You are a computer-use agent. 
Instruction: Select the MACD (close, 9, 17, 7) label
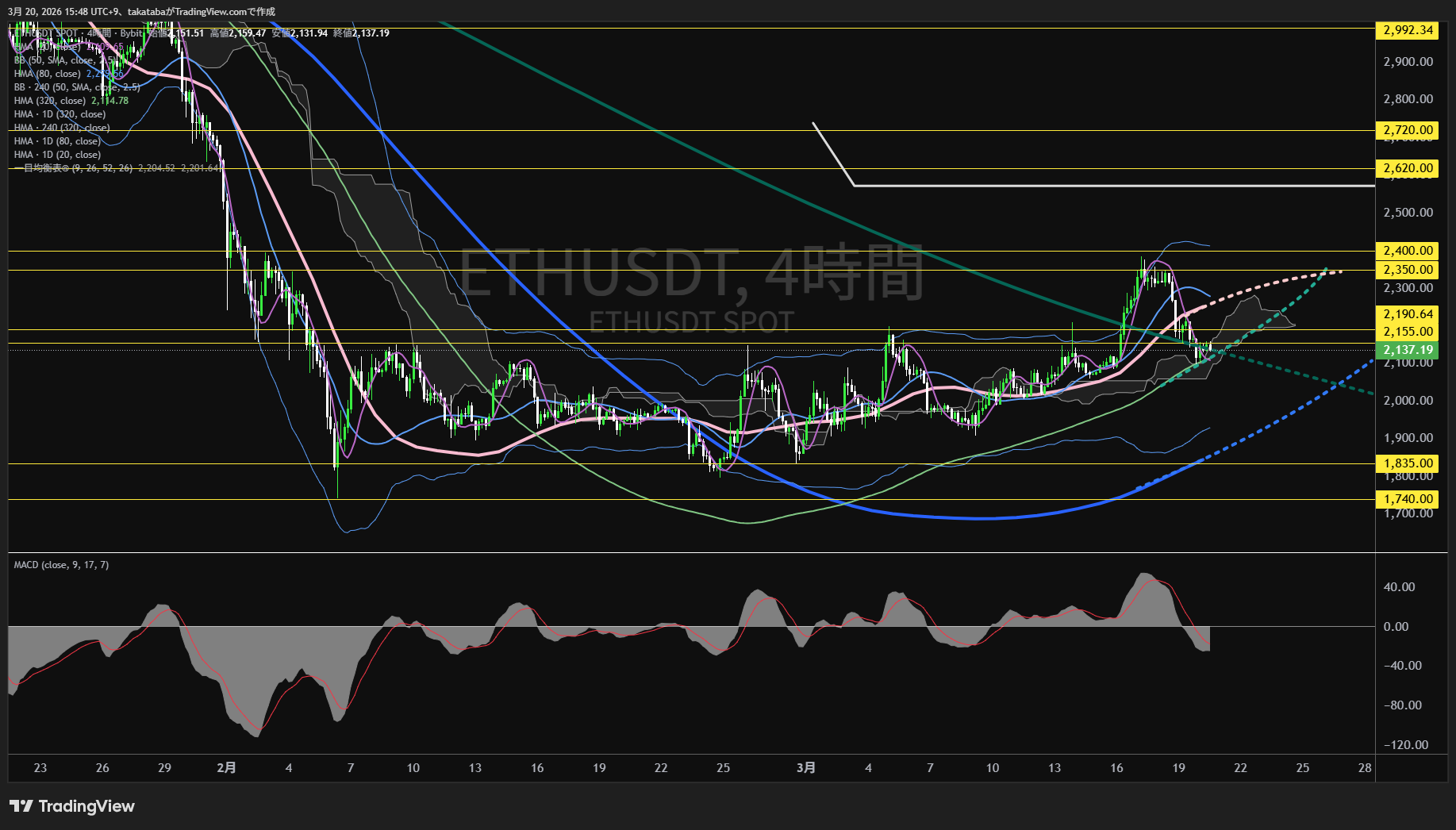(x=61, y=565)
